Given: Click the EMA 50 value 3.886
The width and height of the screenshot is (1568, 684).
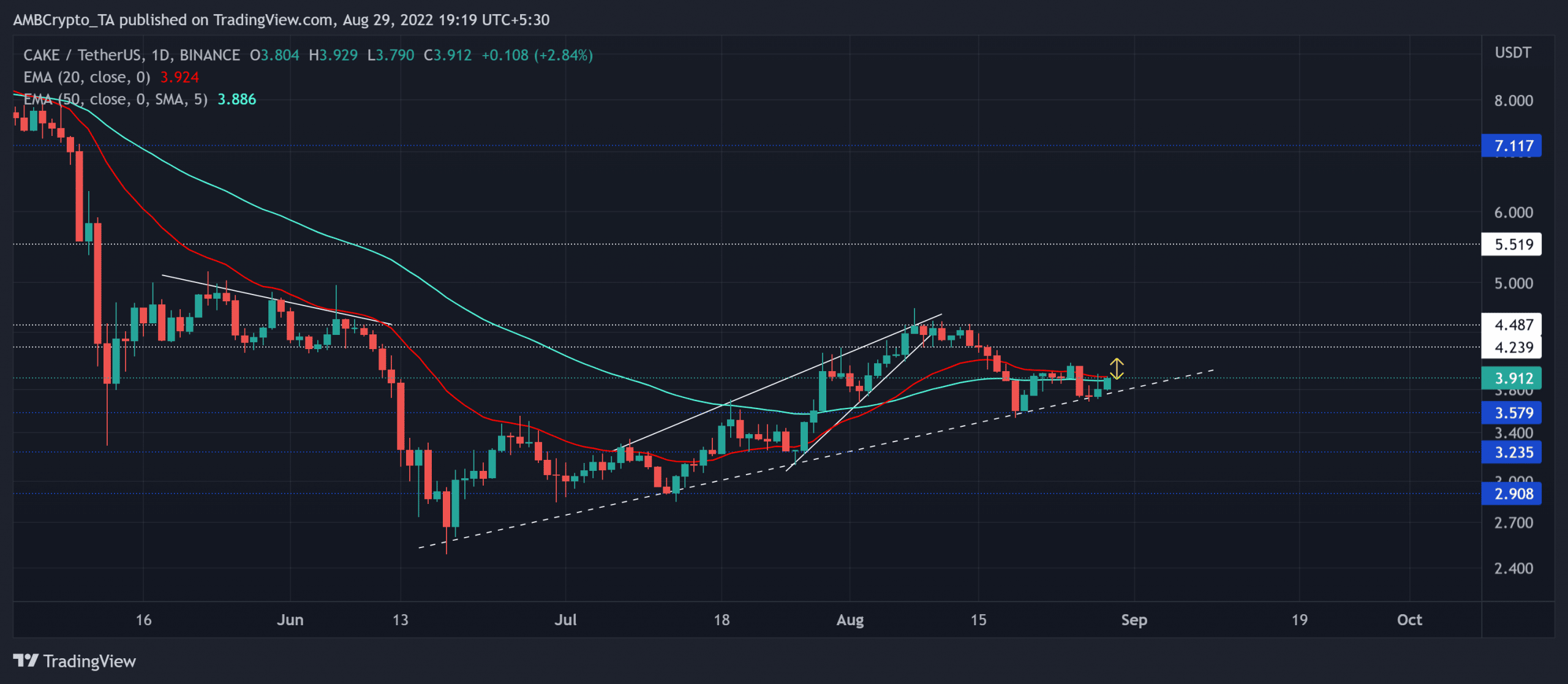Looking at the screenshot, I should tap(237, 99).
